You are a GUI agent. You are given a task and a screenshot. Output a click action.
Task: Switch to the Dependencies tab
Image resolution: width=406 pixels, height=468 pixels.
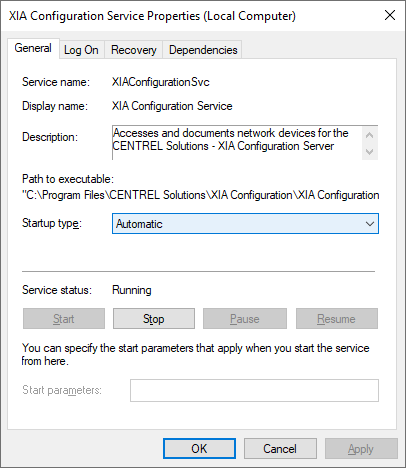203,50
